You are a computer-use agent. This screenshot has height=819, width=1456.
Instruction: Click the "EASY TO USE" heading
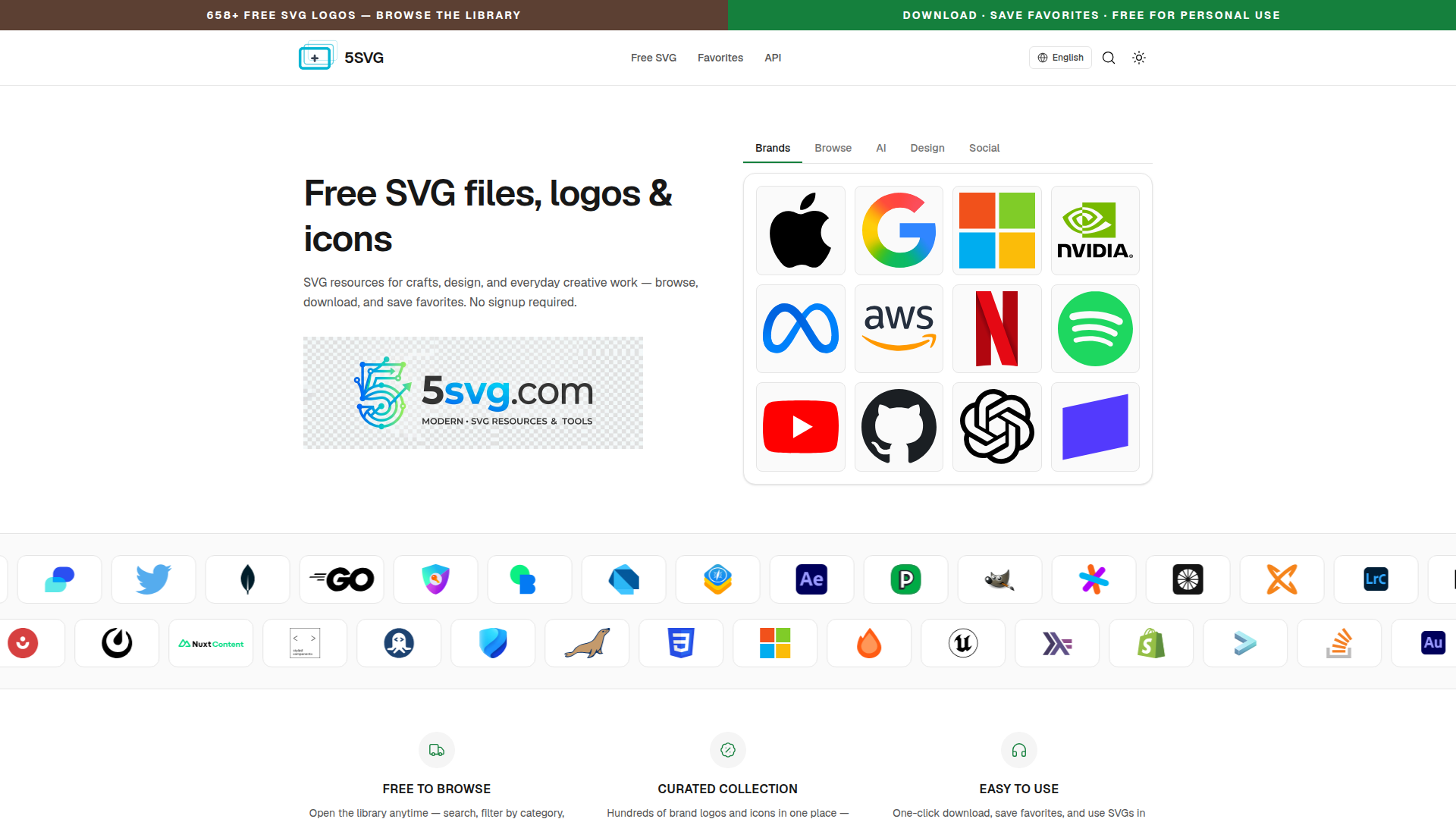1019,789
